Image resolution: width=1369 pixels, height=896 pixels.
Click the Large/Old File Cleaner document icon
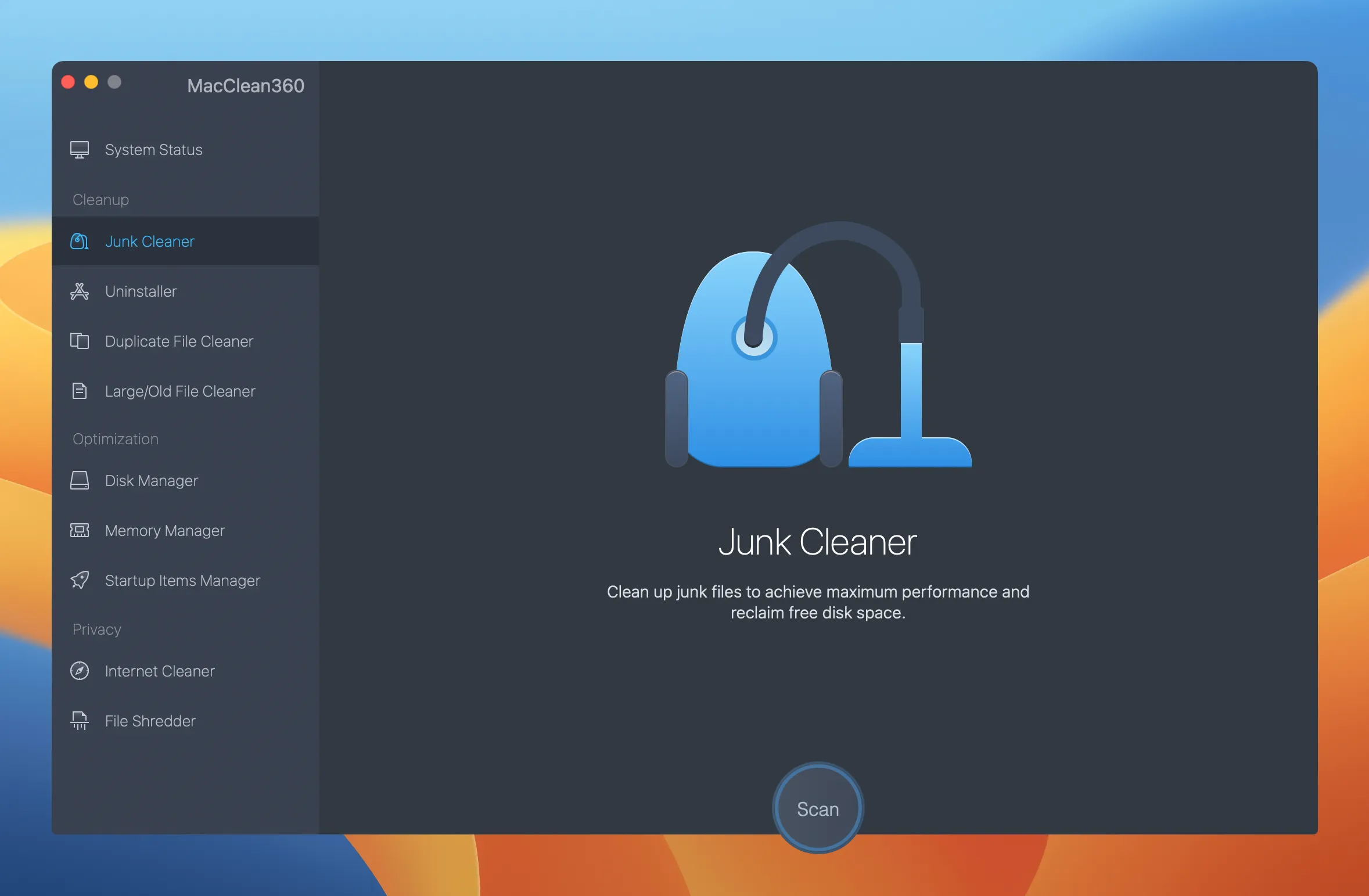pyautogui.click(x=80, y=391)
